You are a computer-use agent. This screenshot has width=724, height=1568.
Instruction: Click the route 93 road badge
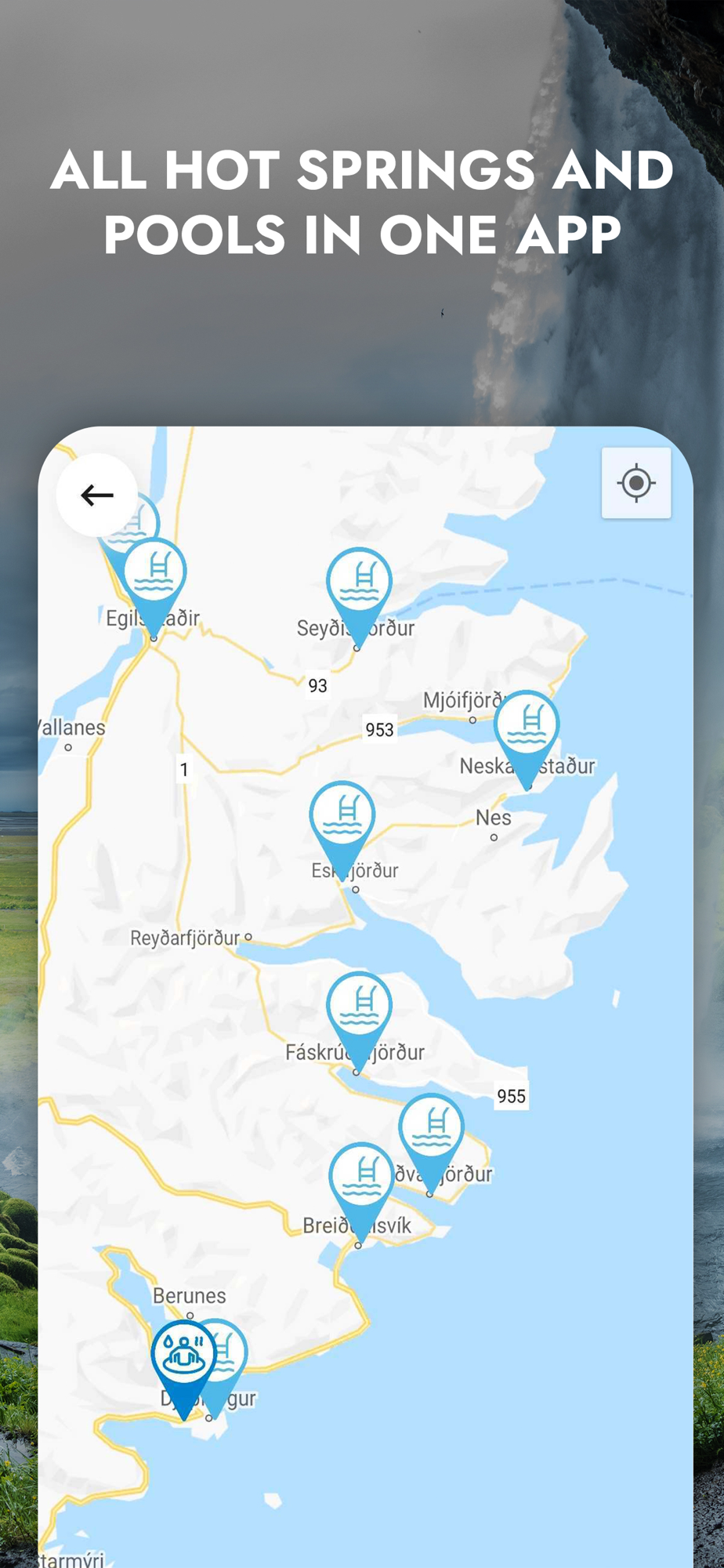coord(317,685)
